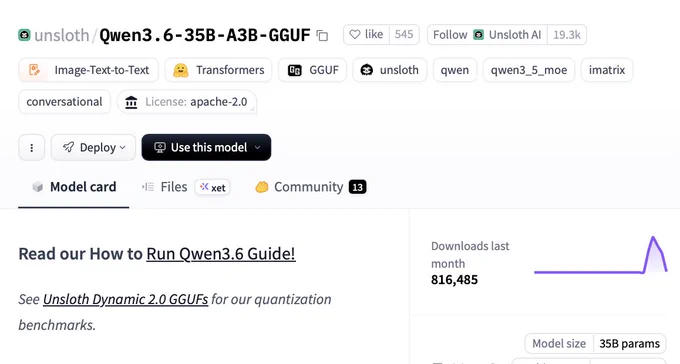Expand the Deploy dropdown
The height and width of the screenshot is (364, 680).
click(93, 148)
